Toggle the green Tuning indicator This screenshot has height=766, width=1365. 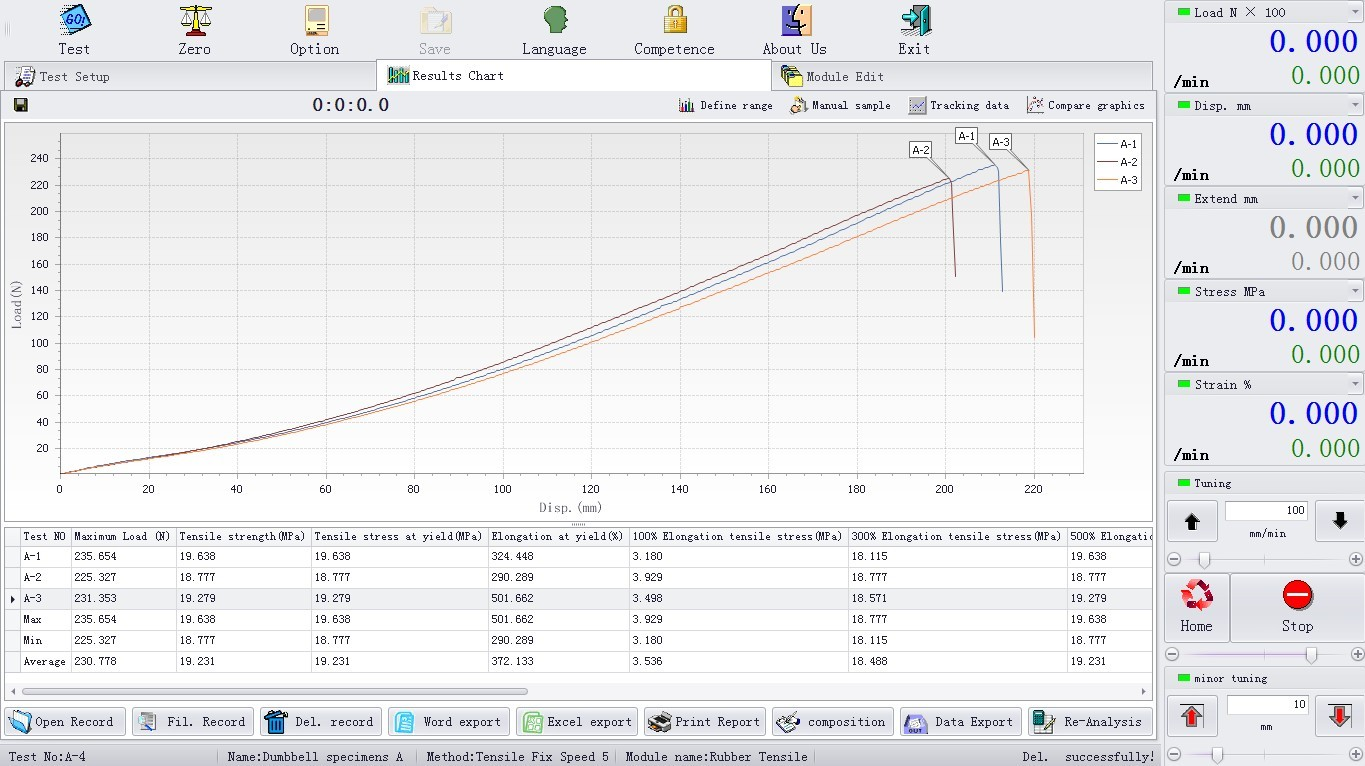(x=1184, y=483)
